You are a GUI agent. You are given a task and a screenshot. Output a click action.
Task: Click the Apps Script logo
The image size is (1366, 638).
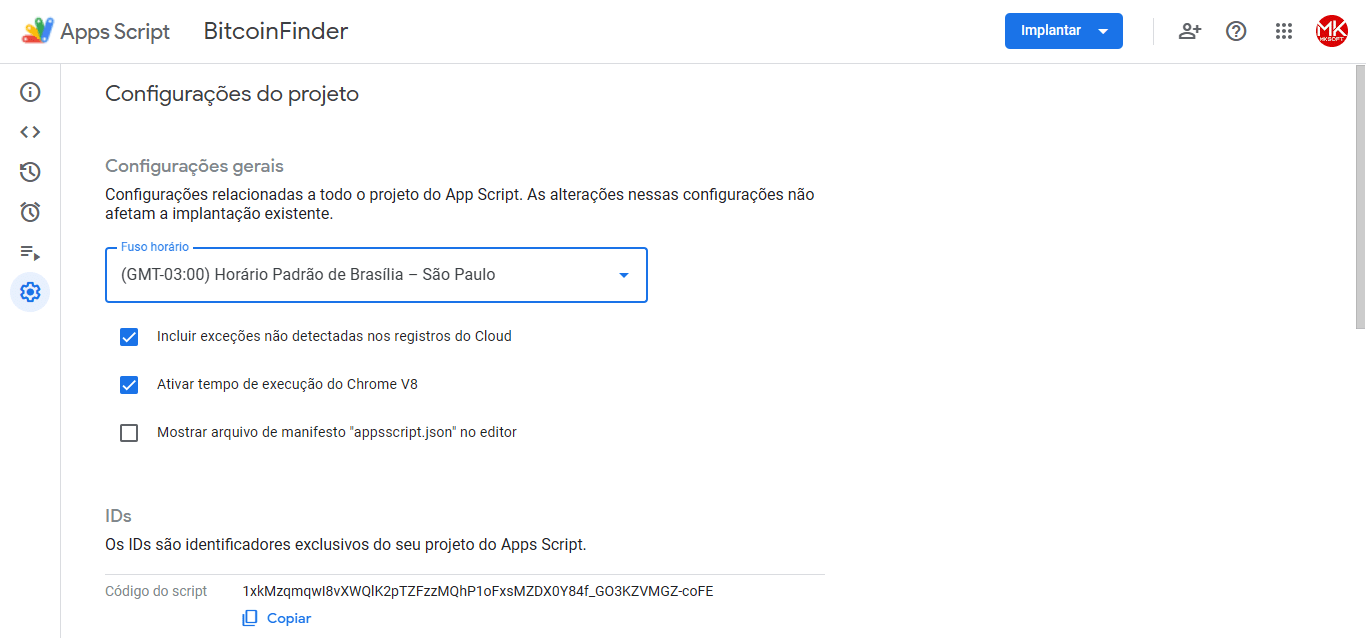coord(39,31)
